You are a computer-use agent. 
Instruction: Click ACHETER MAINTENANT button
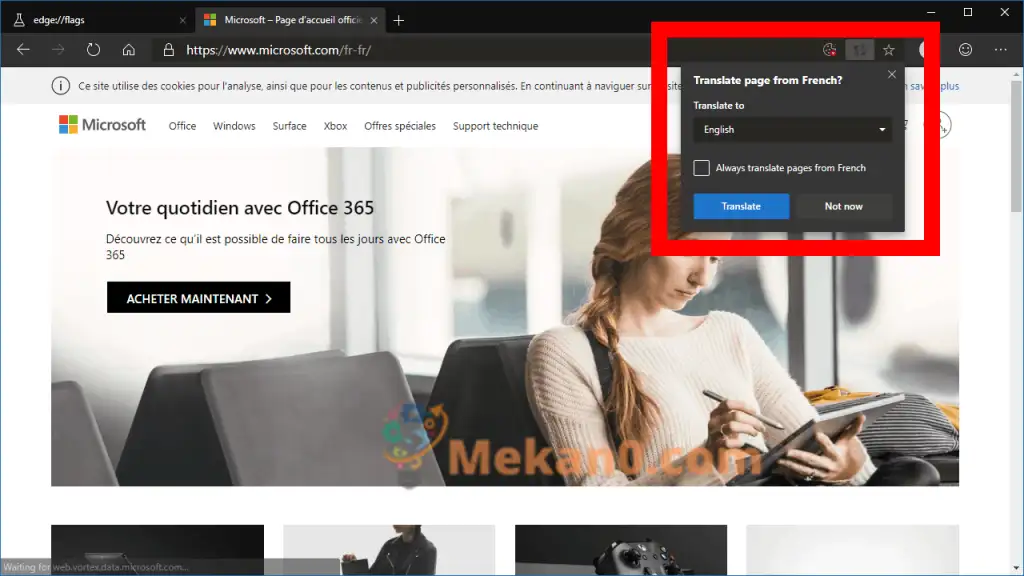click(x=198, y=298)
